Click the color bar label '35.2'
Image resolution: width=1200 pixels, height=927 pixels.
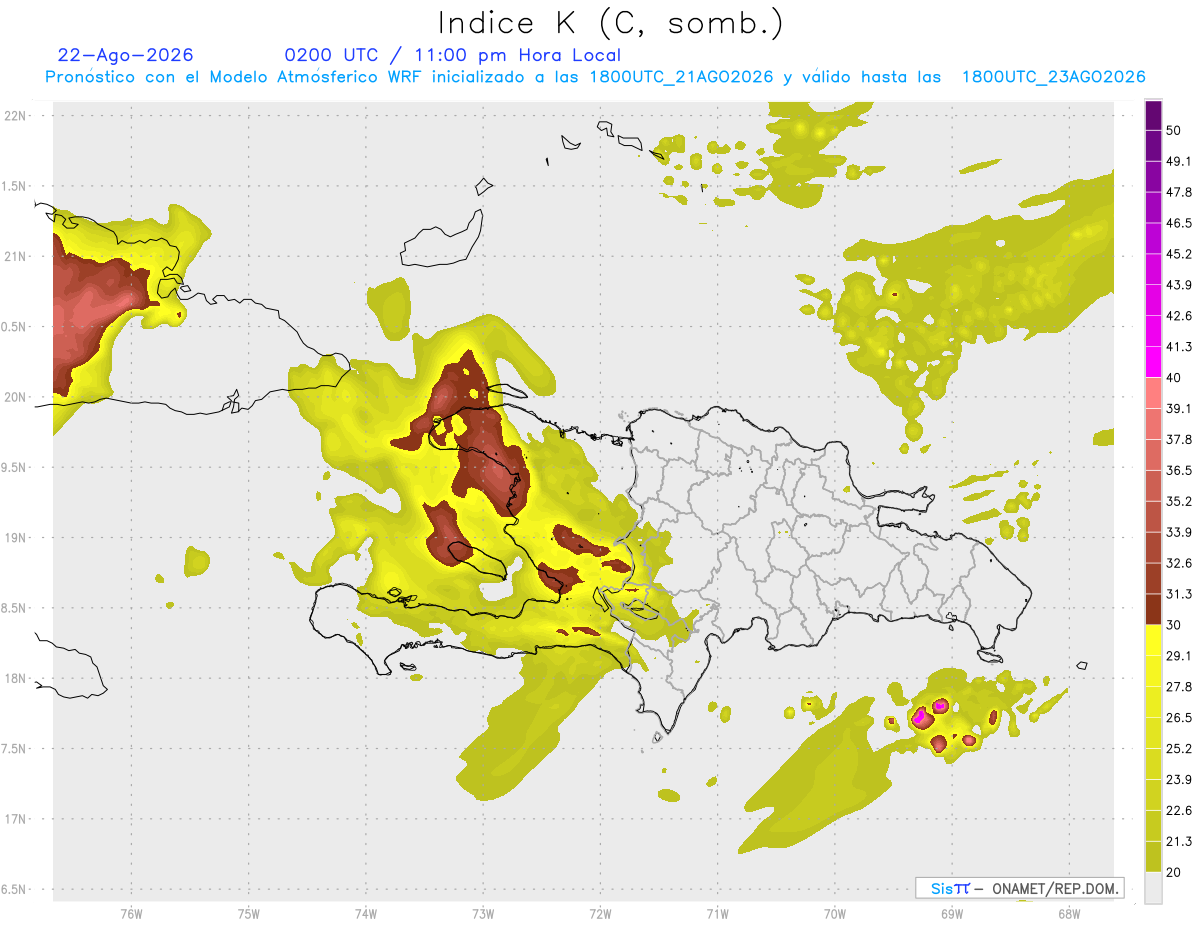tap(1179, 502)
